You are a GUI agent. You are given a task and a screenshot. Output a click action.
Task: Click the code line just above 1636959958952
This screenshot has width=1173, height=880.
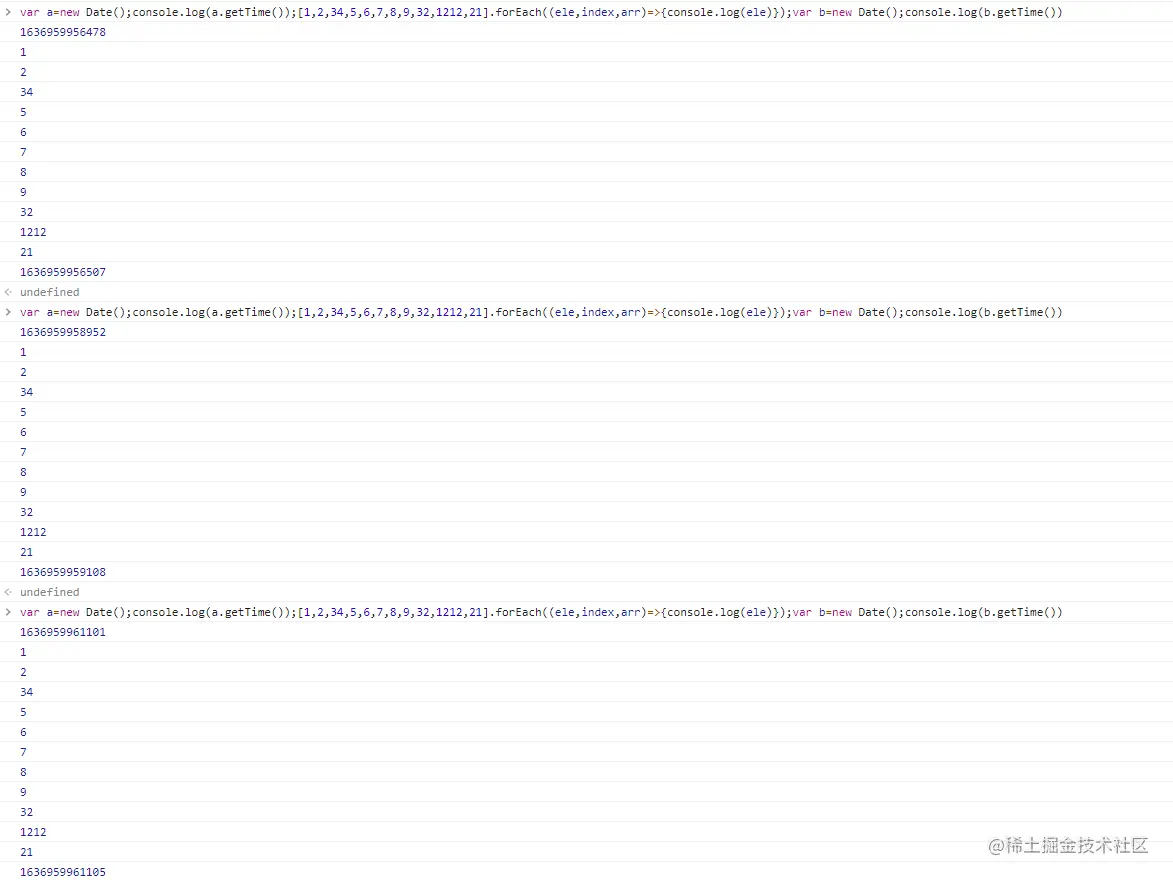(541, 313)
